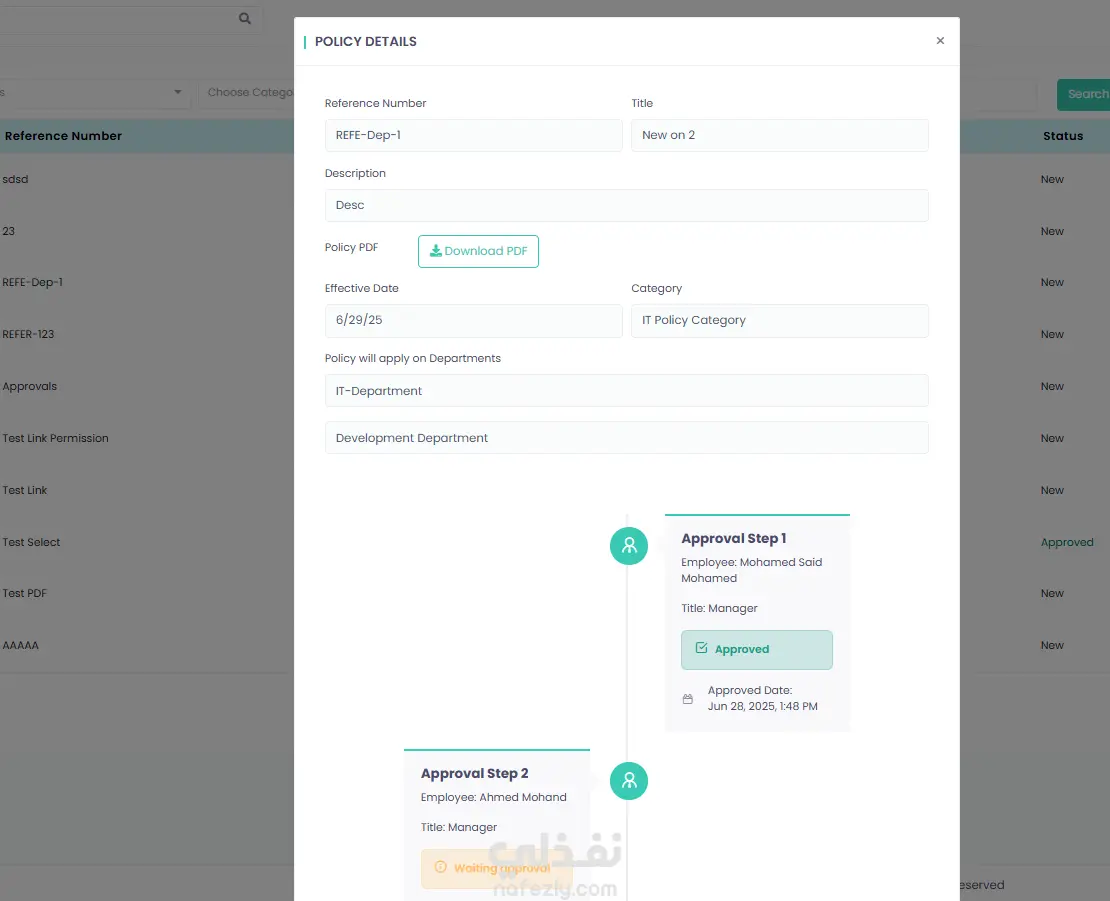Click the POLICY DETAILS title
Image resolution: width=1110 pixels, height=901 pixels.
(365, 42)
